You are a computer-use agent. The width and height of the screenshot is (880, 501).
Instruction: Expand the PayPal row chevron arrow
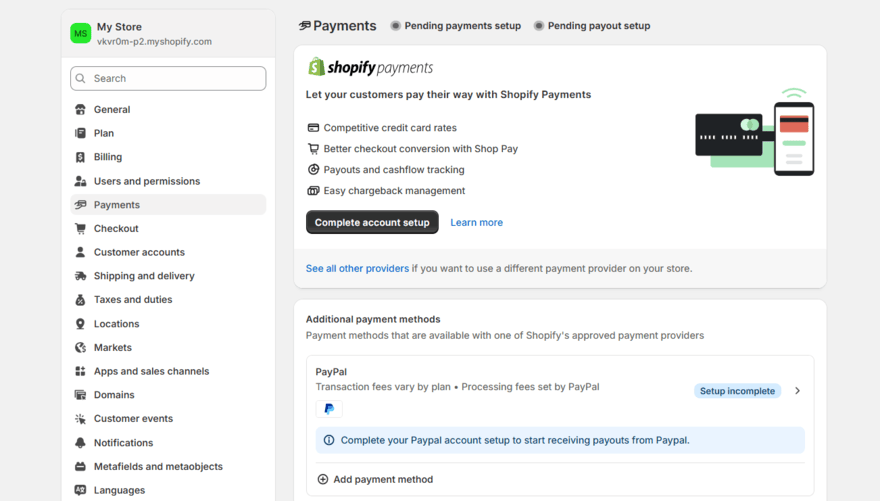(797, 391)
